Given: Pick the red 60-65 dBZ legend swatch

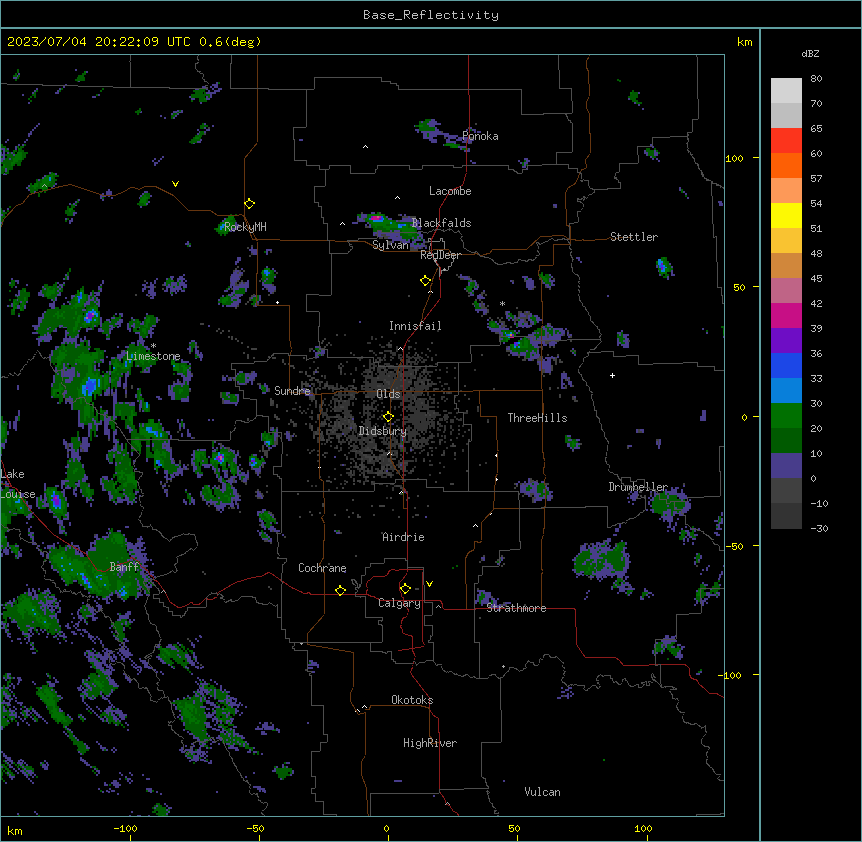Looking at the screenshot, I should pos(786,141).
